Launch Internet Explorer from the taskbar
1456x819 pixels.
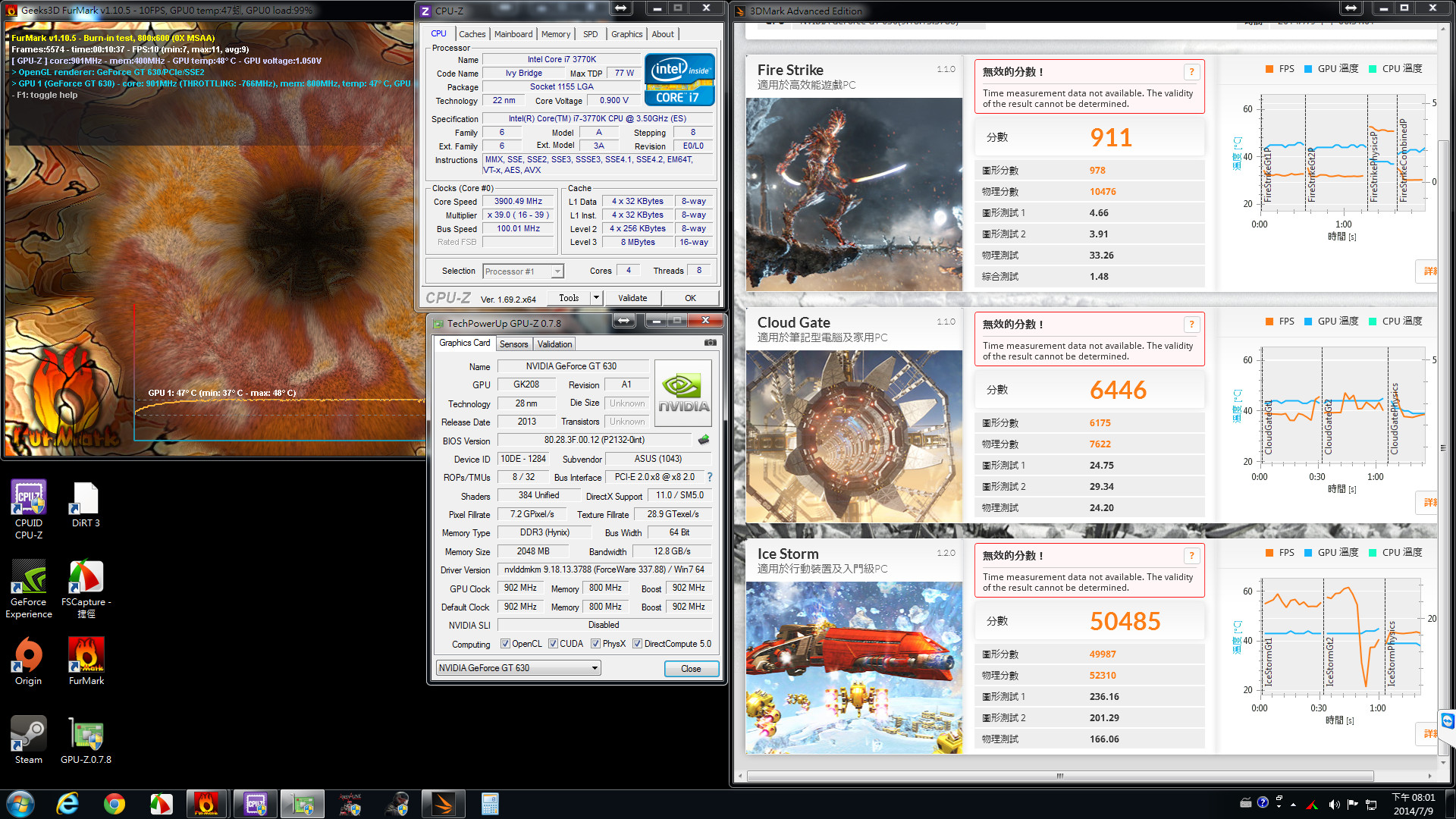(67, 804)
